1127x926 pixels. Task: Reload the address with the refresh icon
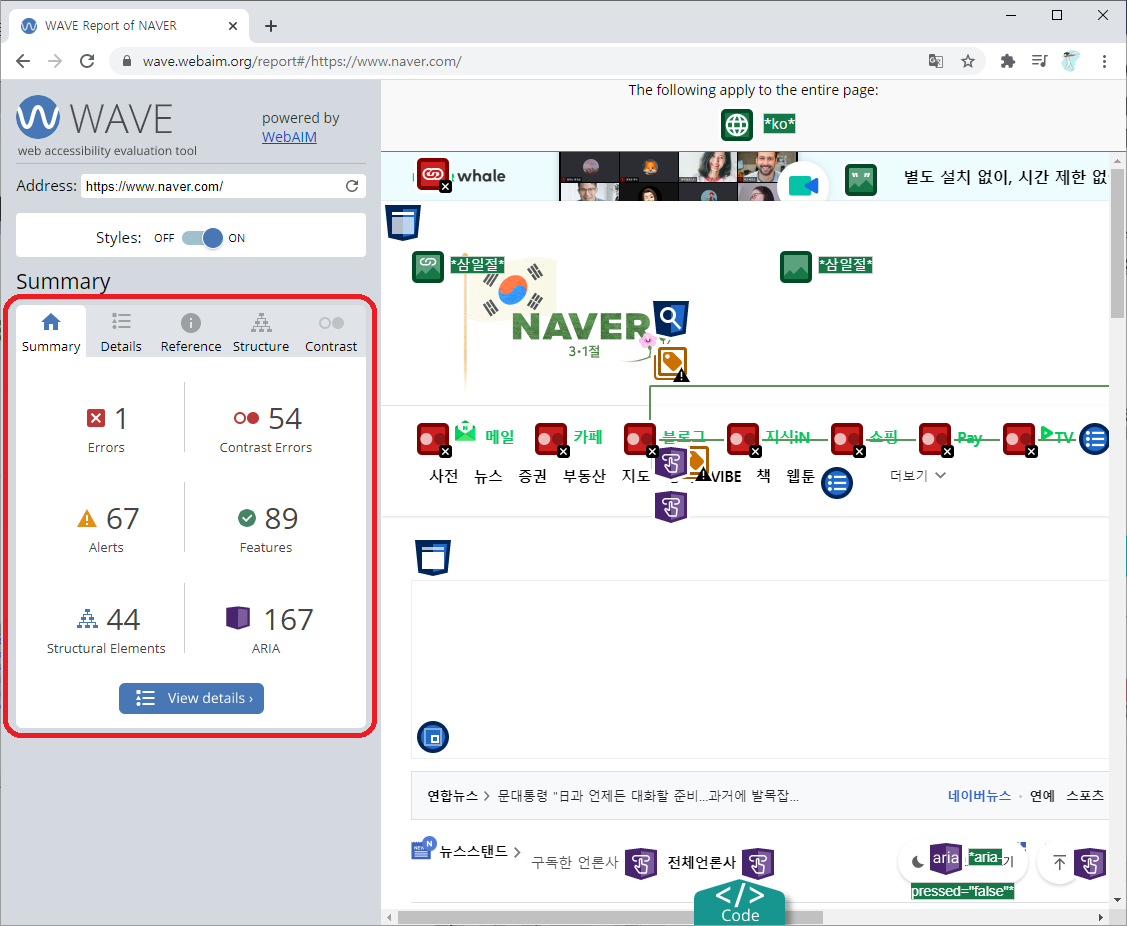pos(352,186)
